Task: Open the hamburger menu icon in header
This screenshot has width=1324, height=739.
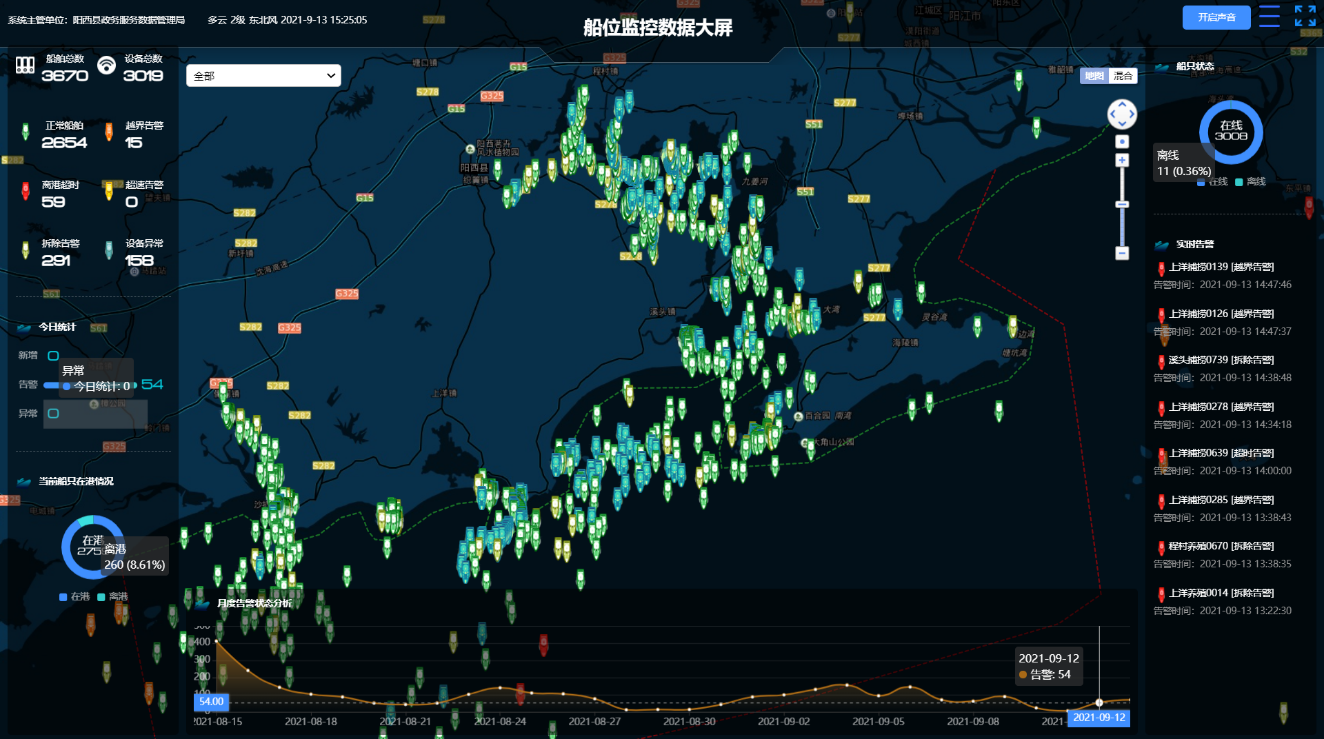Action: point(1269,16)
